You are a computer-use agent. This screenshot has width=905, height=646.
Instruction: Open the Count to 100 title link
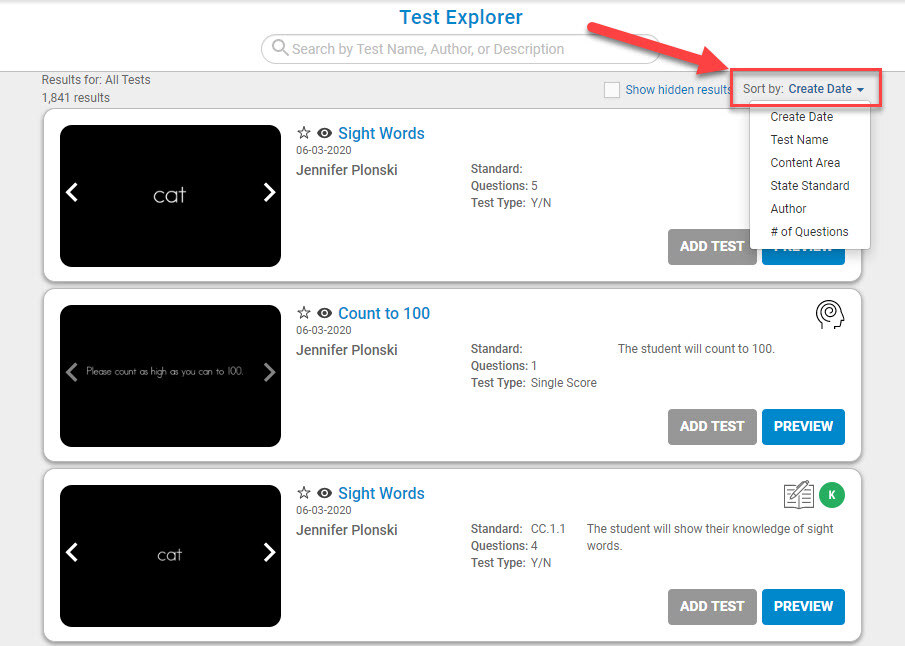pos(384,313)
